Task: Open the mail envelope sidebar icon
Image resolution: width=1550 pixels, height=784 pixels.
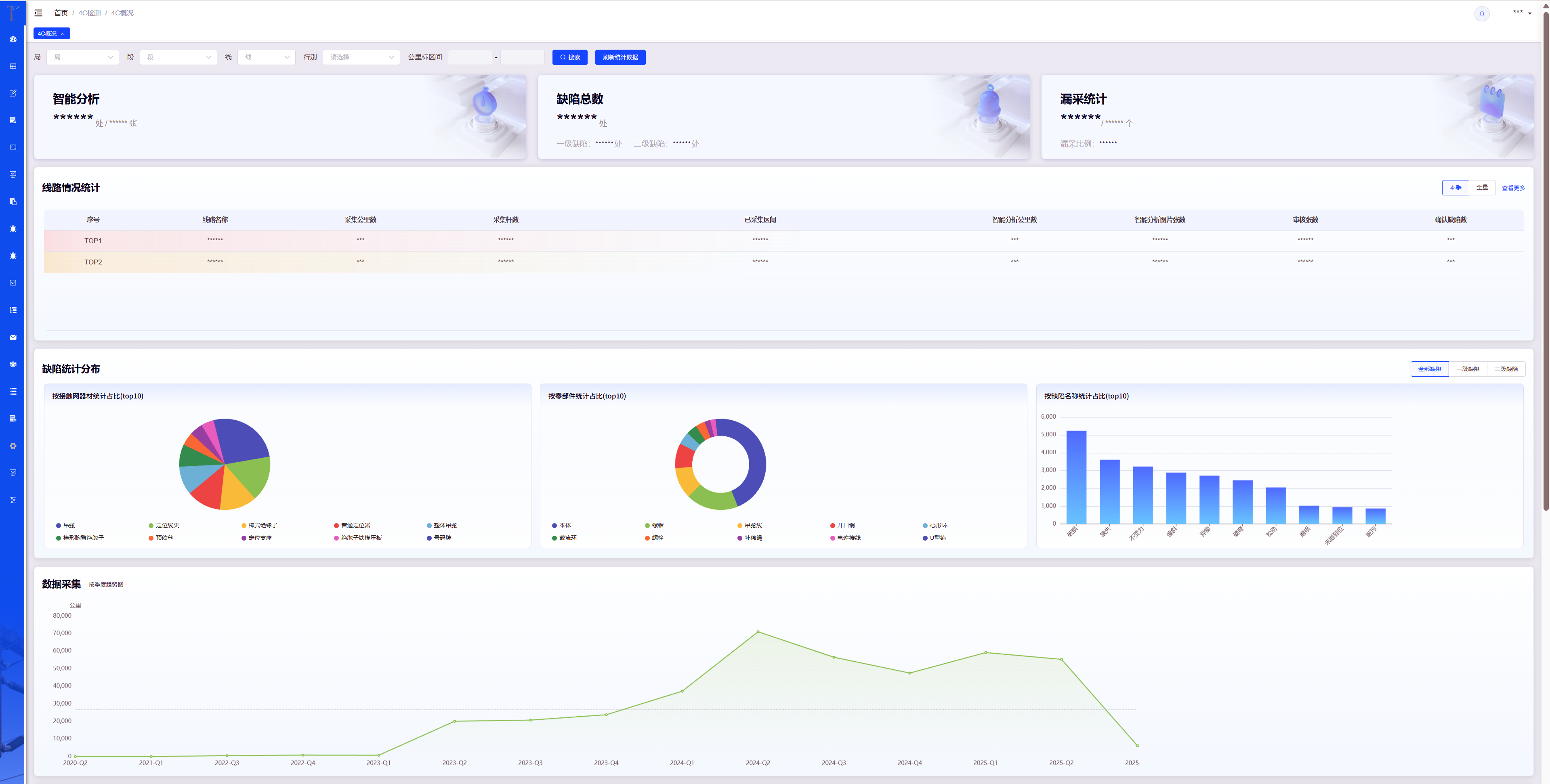Action: click(x=13, y=337)
